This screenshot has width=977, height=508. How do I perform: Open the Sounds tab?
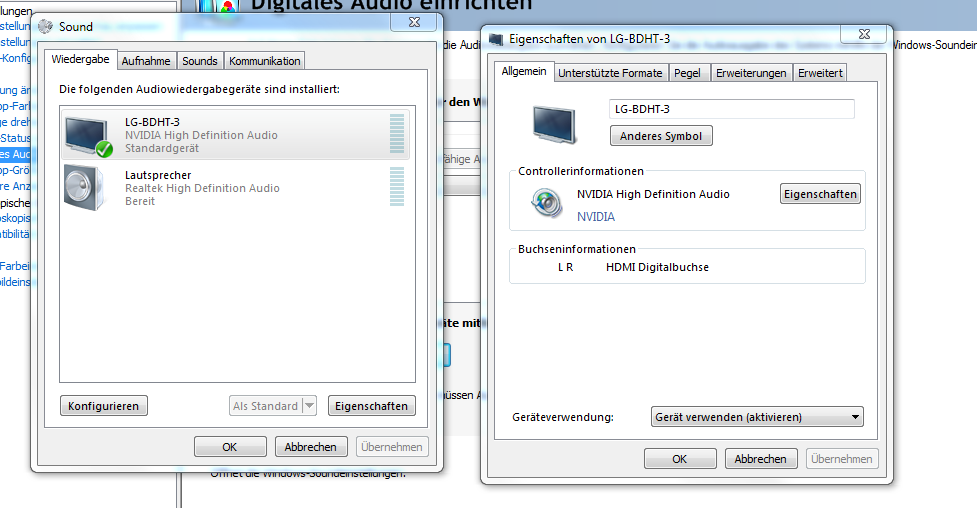199,61
